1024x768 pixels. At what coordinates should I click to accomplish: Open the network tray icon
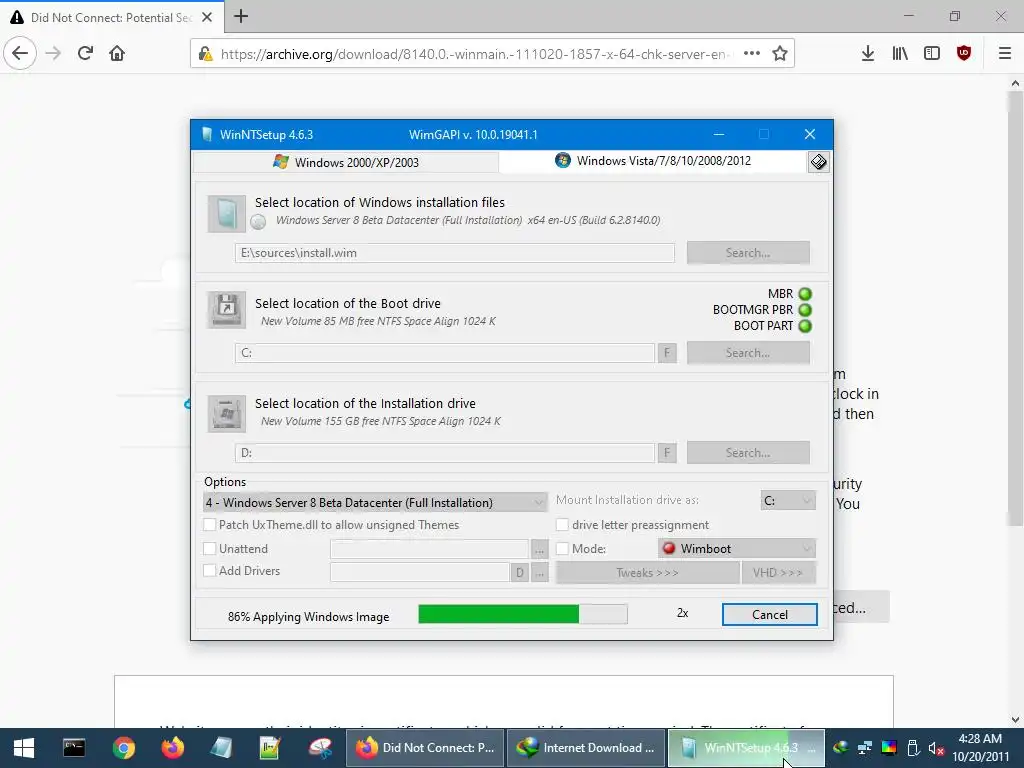(x=865, y=748)
